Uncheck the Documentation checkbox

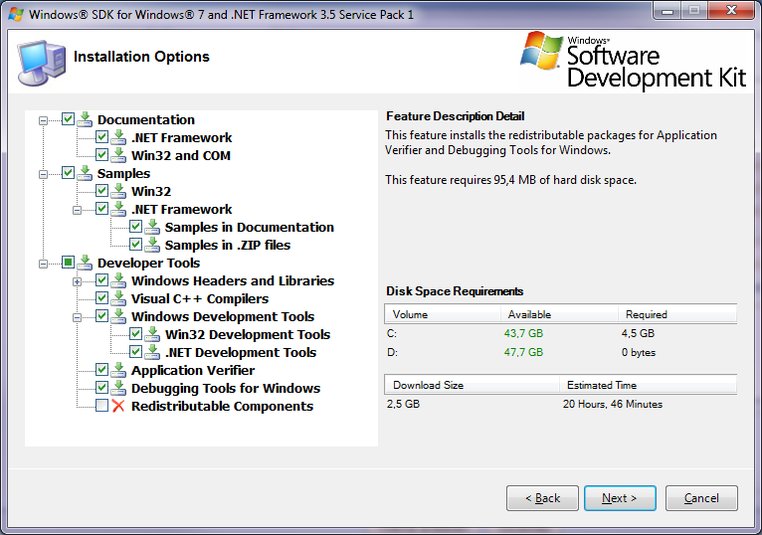tap(68, 119)
